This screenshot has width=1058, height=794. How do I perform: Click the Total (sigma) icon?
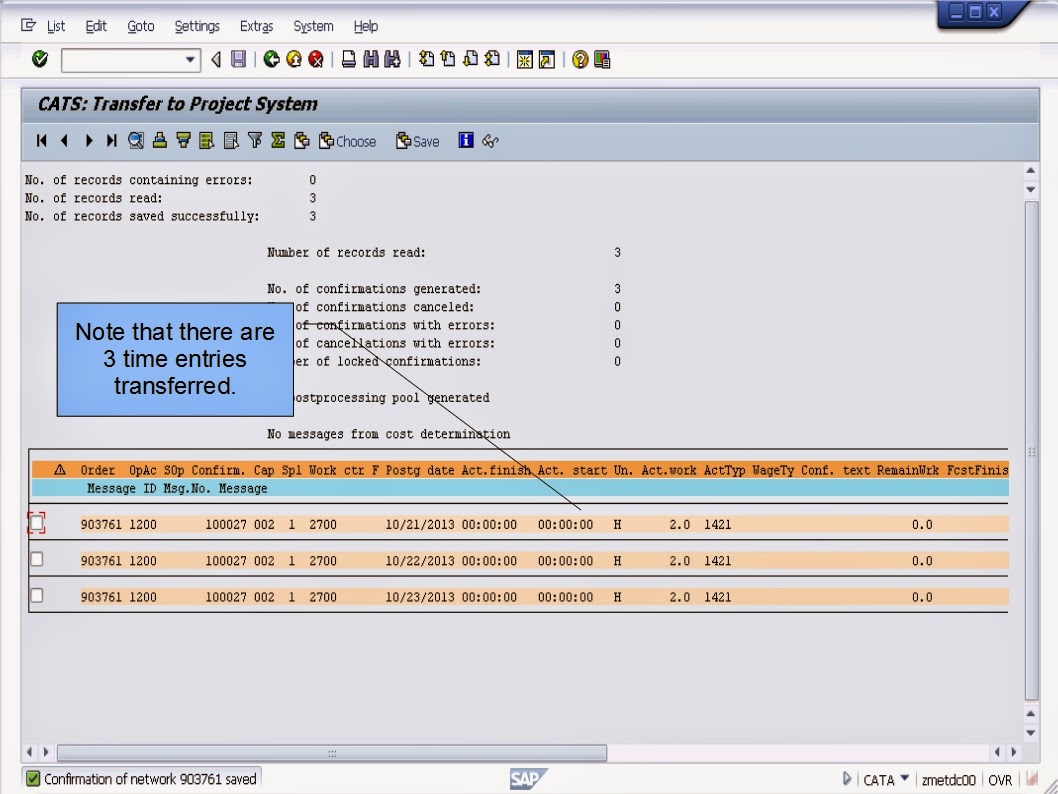tap(277, 141)
